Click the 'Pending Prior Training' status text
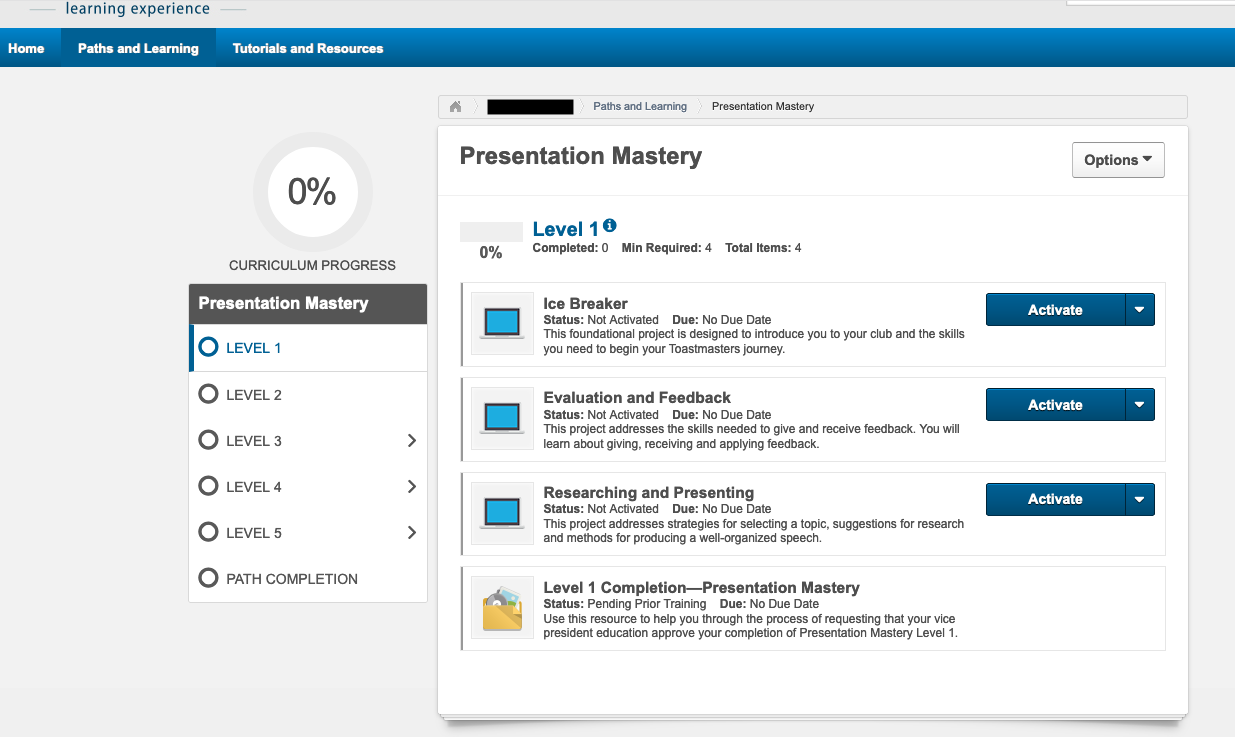Viewport: 1235px width, 737px height. (x=647, y=604)
